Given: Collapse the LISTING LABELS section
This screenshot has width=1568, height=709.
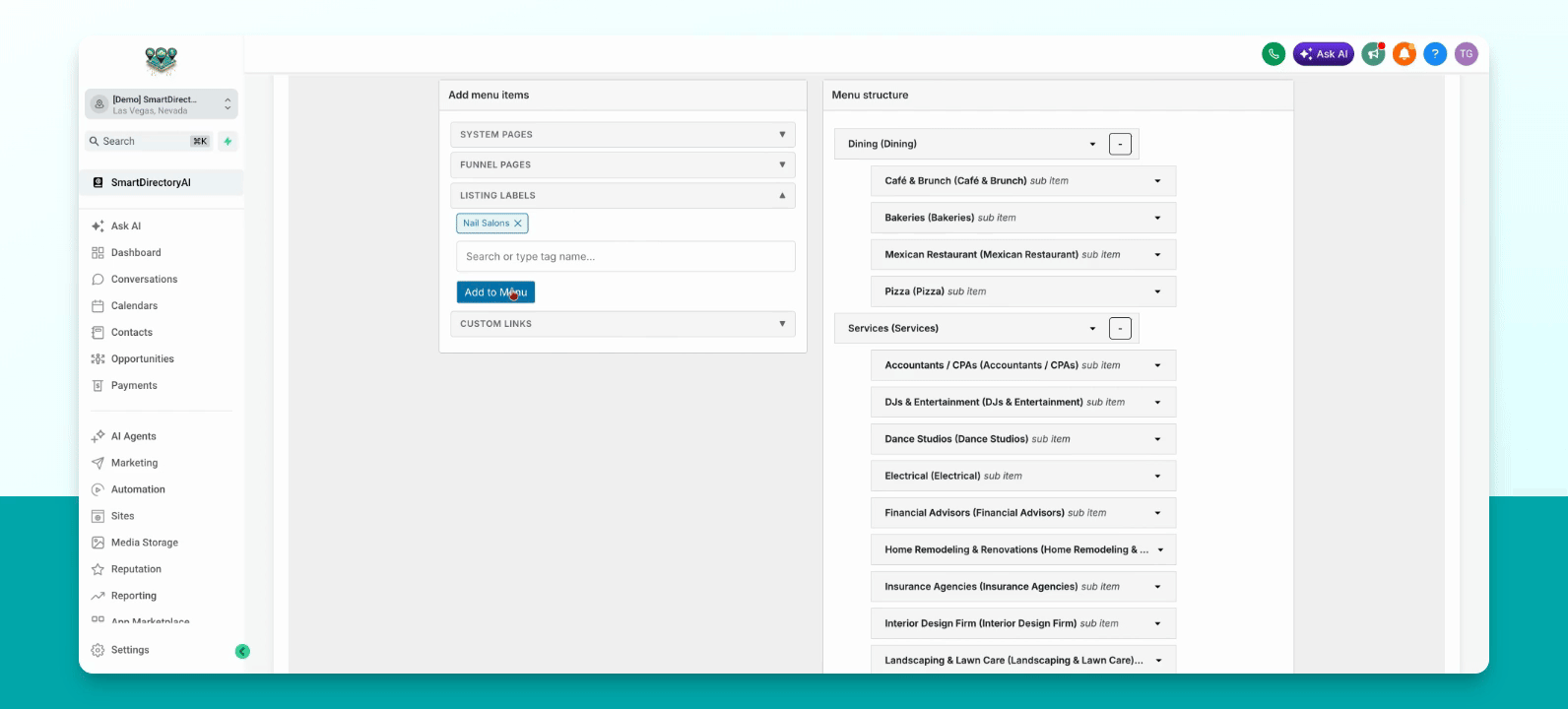Looking at the screenshot, I should (x=622, y=196).
